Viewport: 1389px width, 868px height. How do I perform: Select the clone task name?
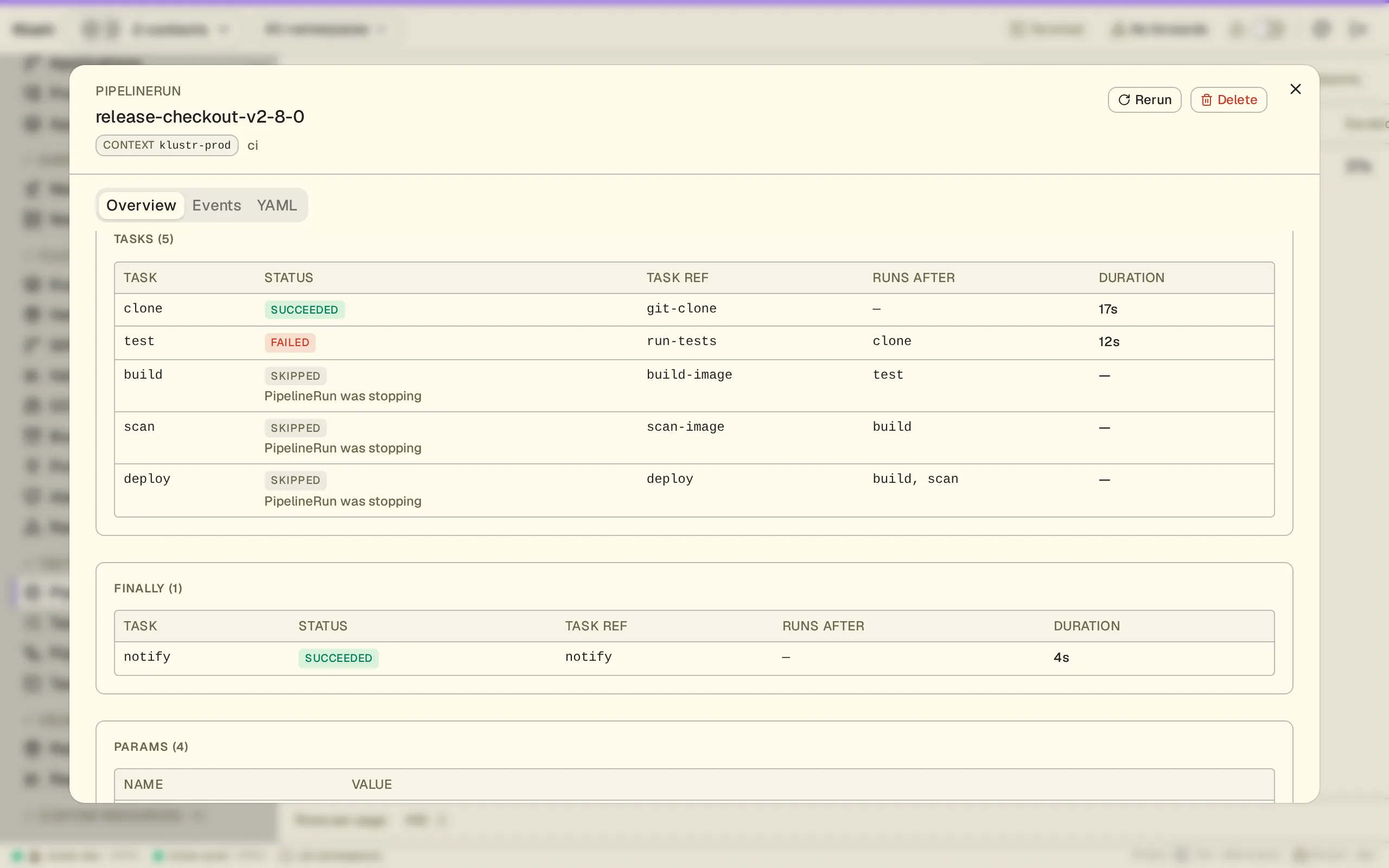143,309
